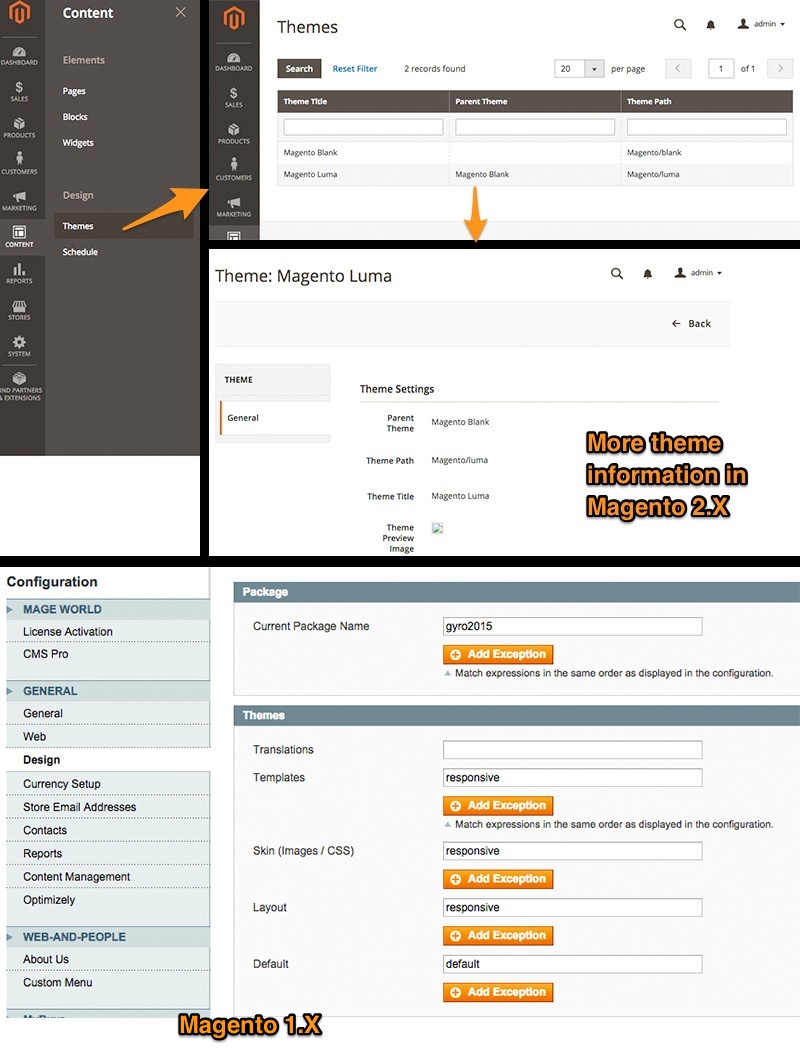Add Exception under Skin (Images / CSS)

(x=498, y=879)
